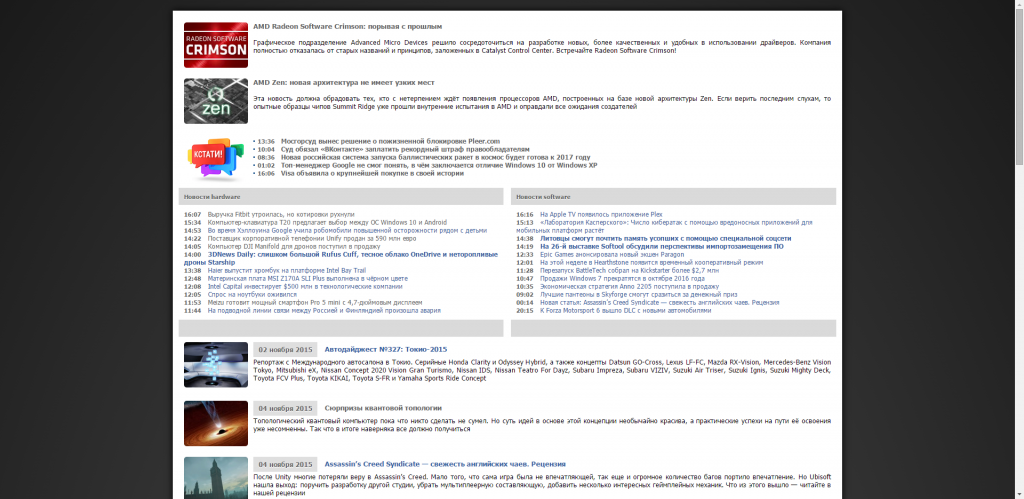Open MSI Z170A SLI Plus motherboard news

click(x=308, y=278)
